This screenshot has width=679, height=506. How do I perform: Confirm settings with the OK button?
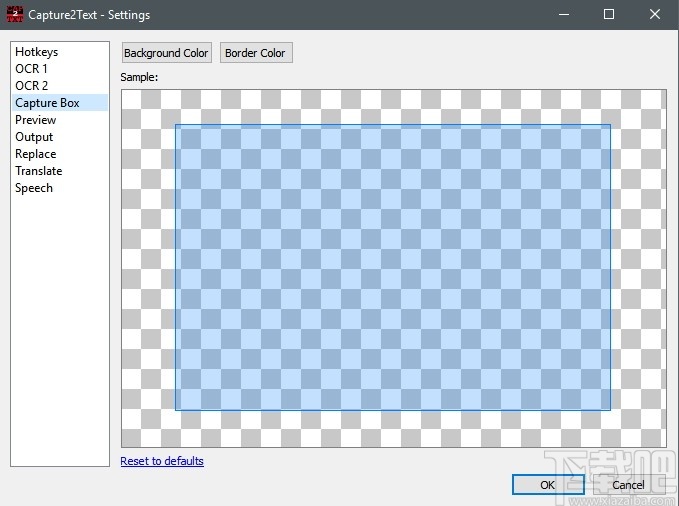point(548,484)
